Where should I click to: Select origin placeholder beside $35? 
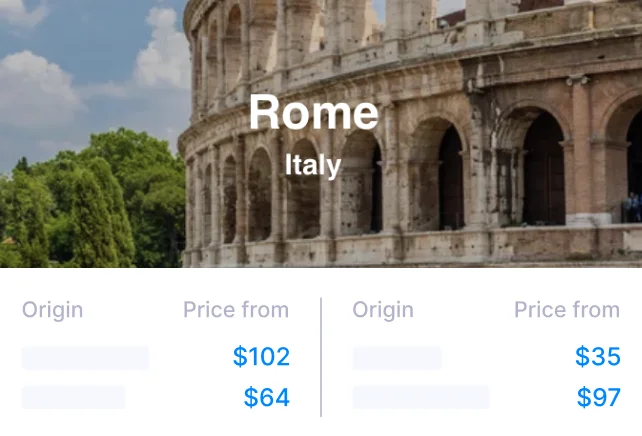396,358
